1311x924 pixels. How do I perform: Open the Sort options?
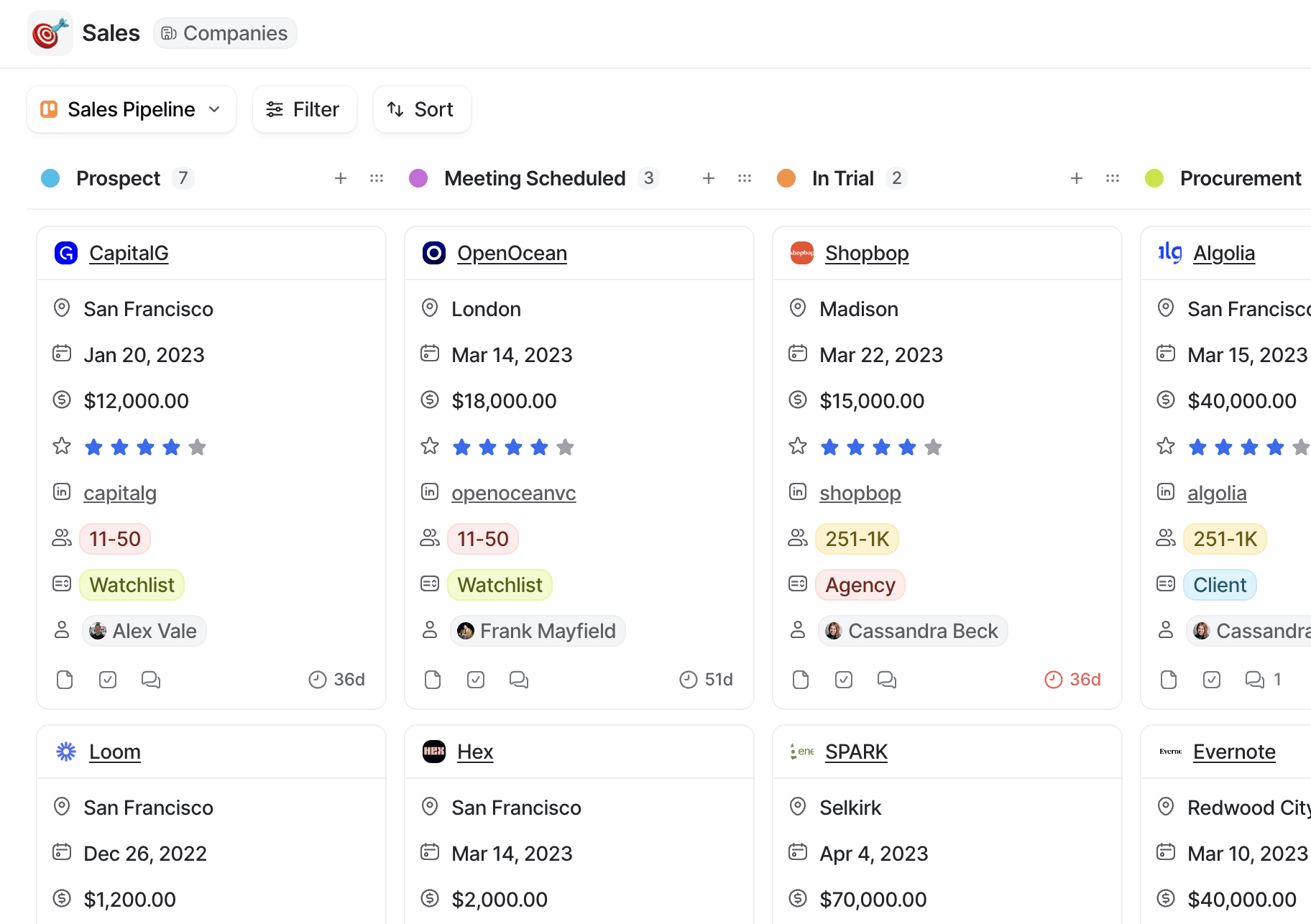pos(422,109)
